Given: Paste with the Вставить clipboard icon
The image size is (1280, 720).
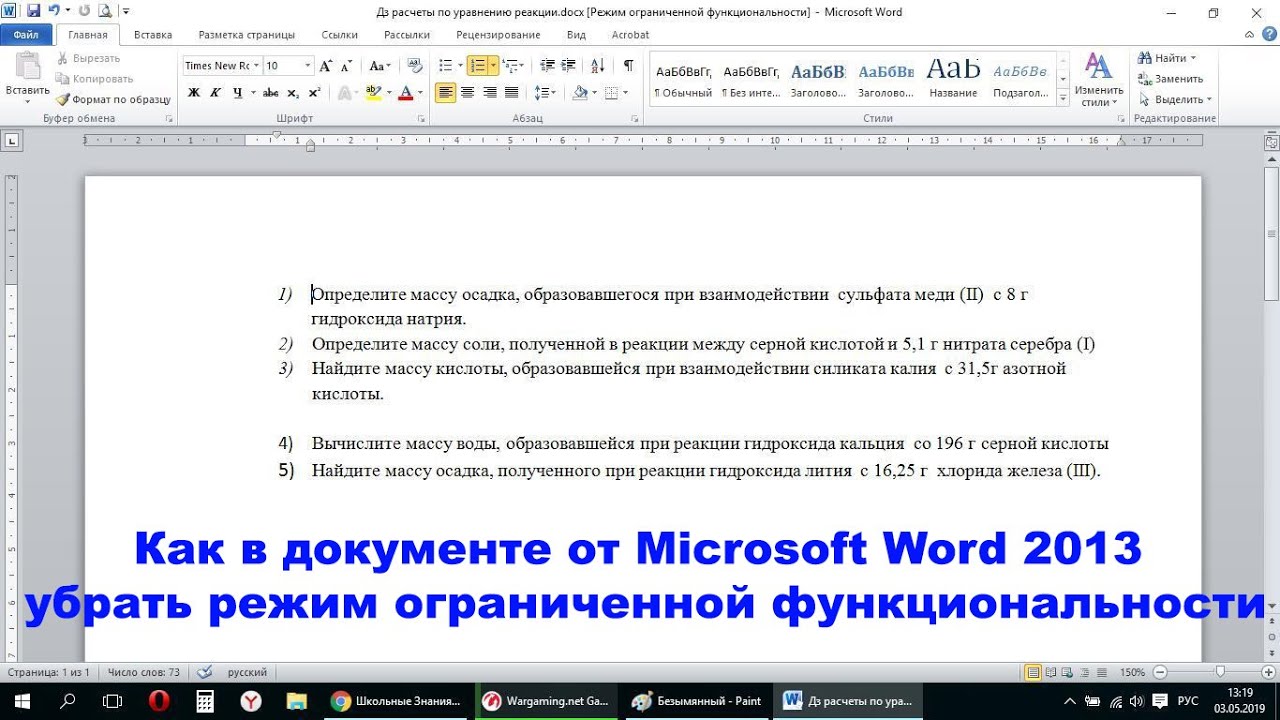Looking at the screenshot, I should (27, 76).
